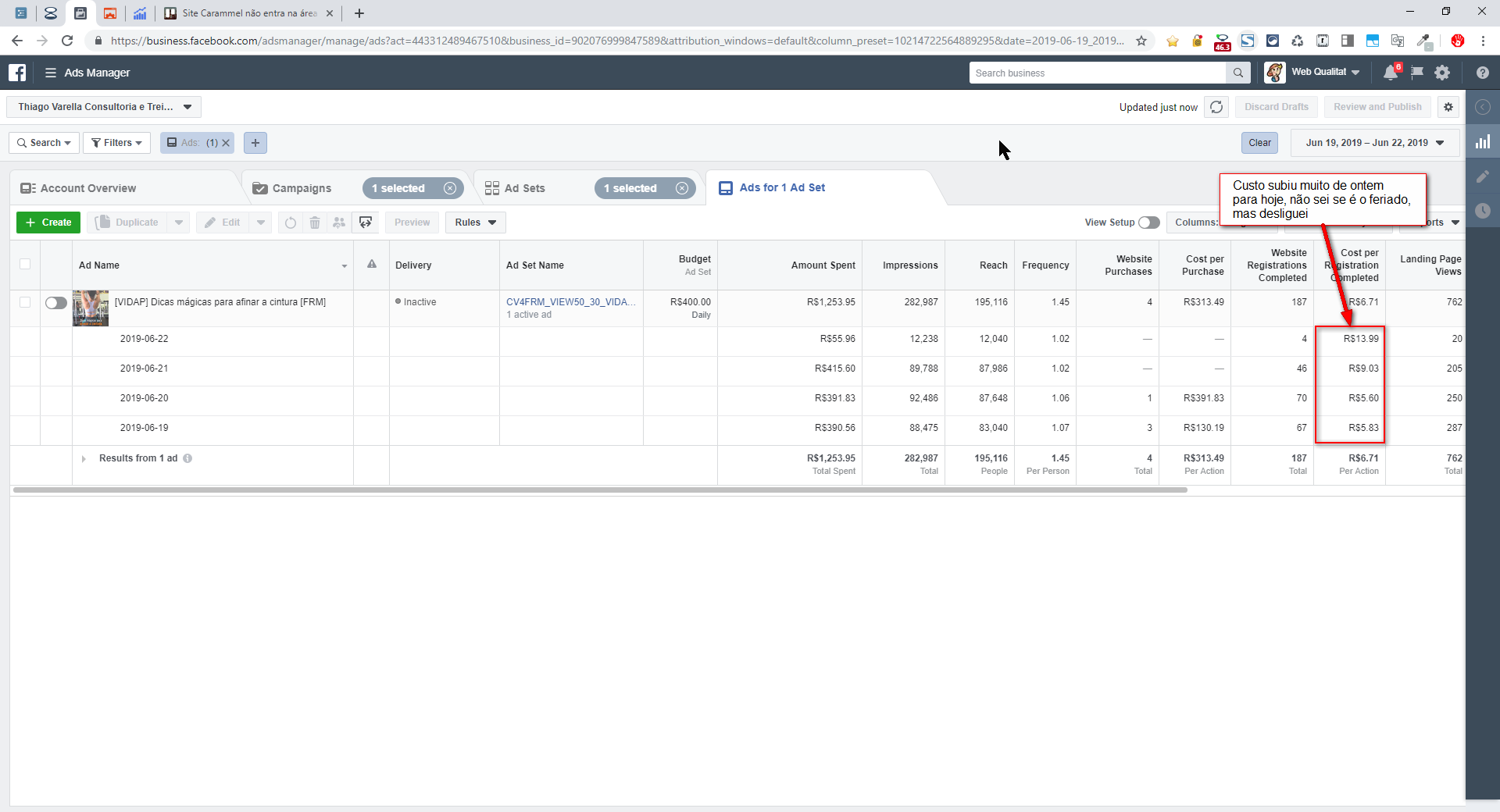The height and width of the screenshot is (812, 1500).
Task: Enable the View Setup toggle
Action: coord(1148,223)
